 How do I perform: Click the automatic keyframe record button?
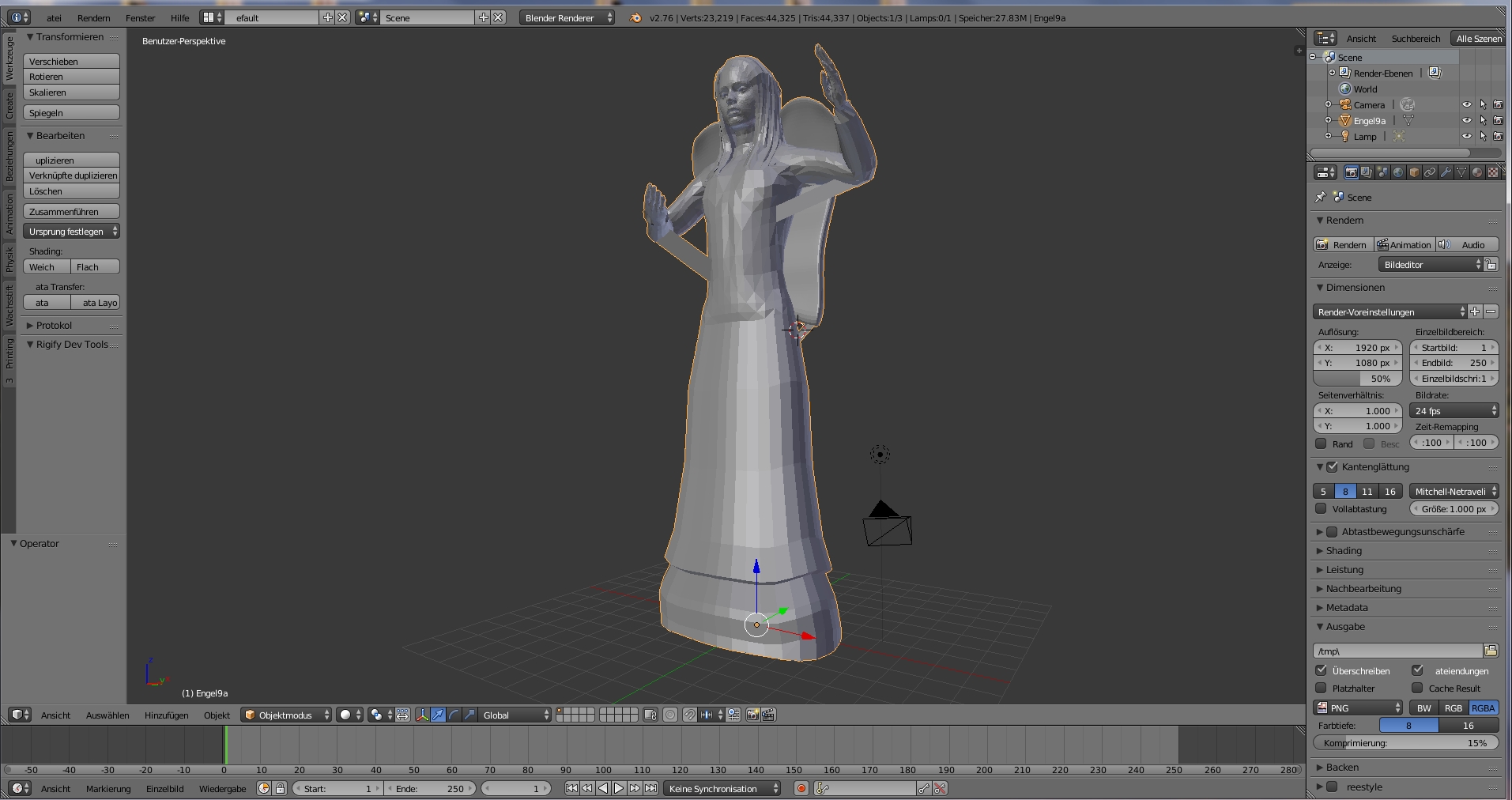pyautogui.click(x=801, y=788)
